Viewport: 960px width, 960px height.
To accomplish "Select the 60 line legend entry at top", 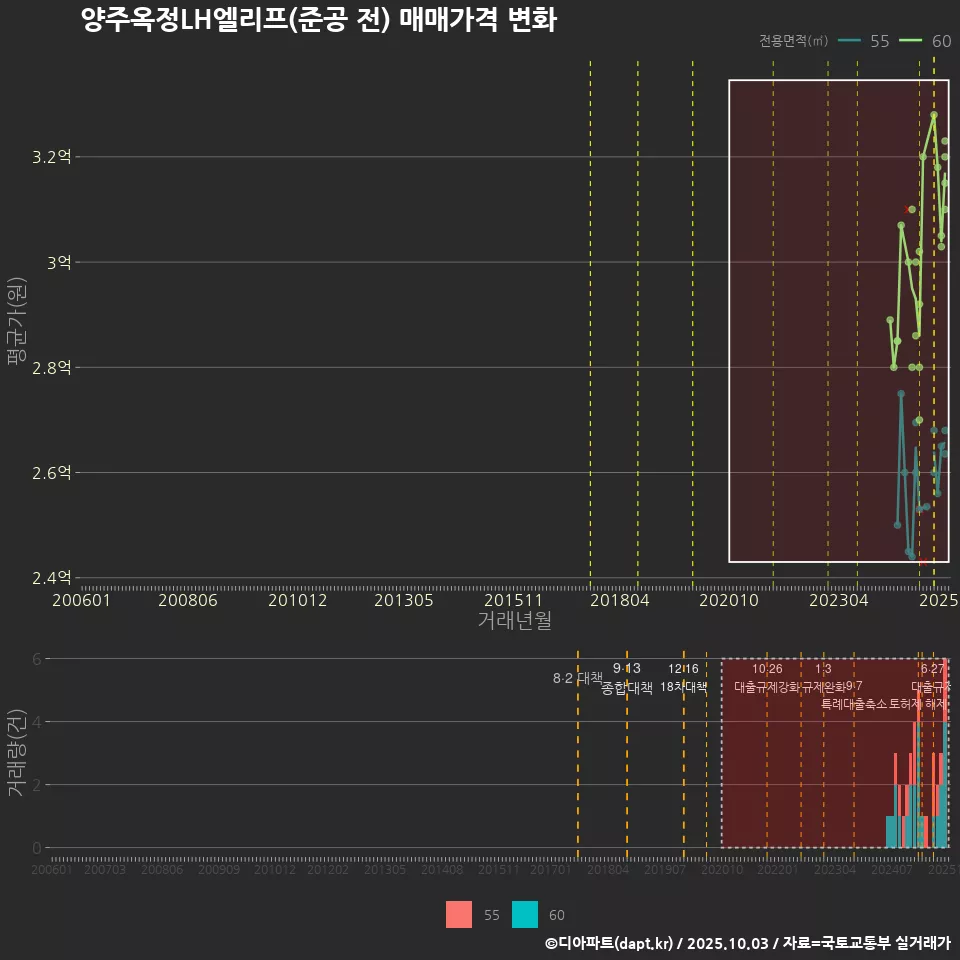I will pyautogui.click(x=925, y=41).
